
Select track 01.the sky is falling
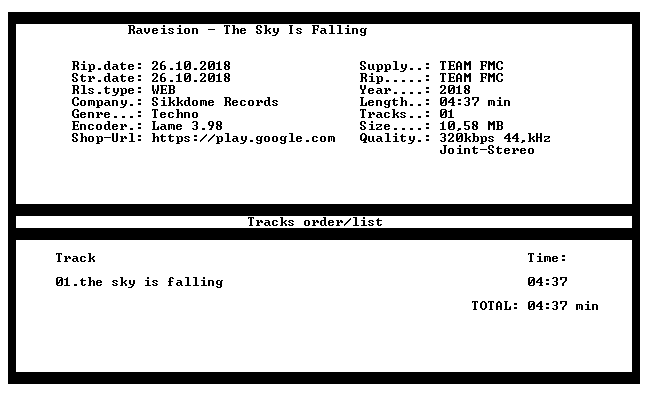click(139, 282)
